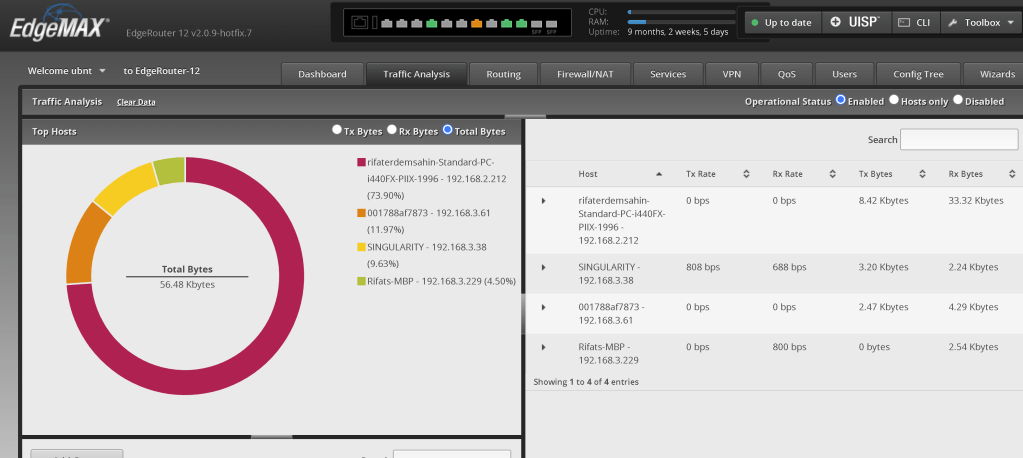Click the orange legend swatch for 001788af7873
The image size is (1023, 458).
pos(361,213)
